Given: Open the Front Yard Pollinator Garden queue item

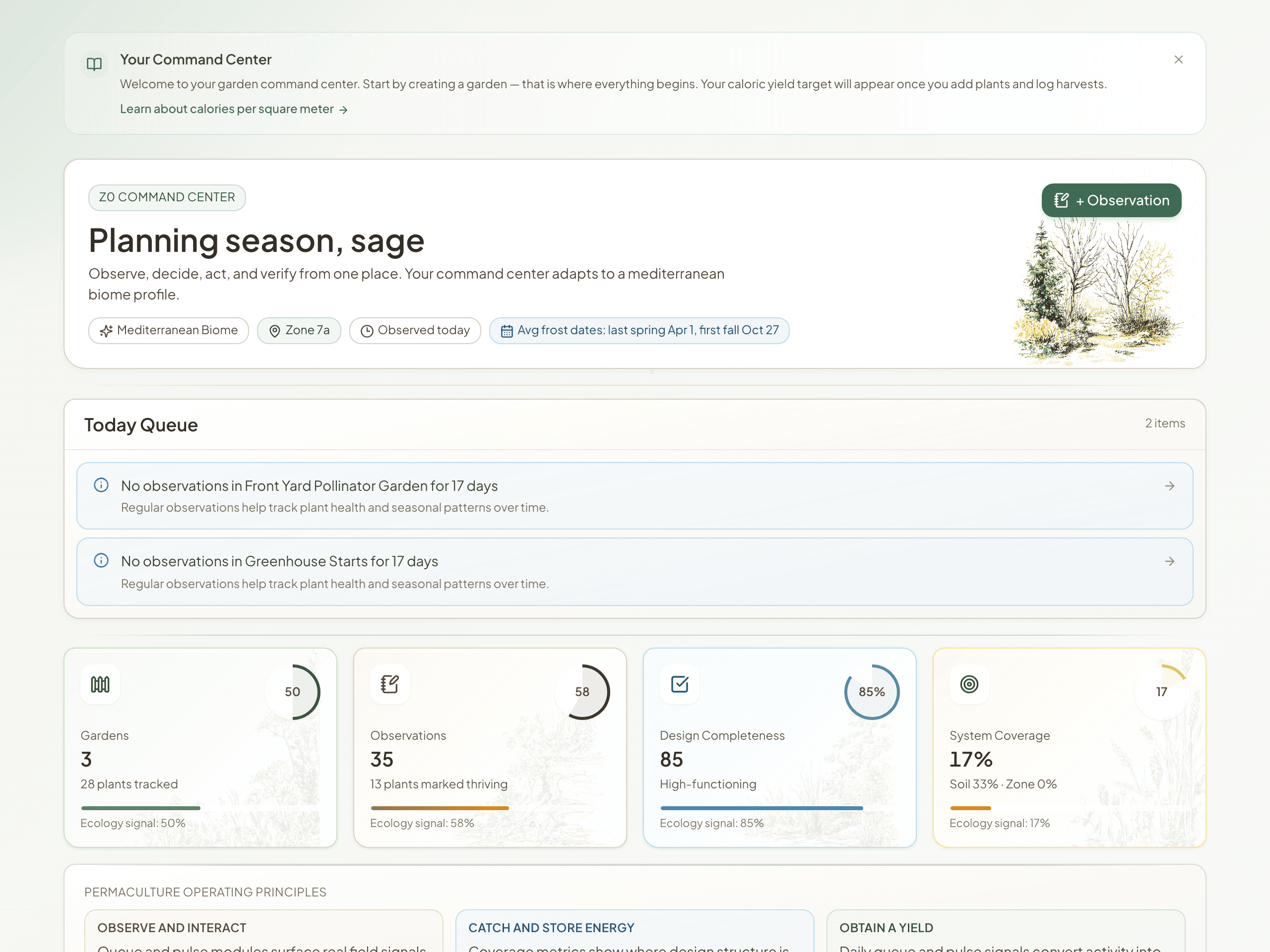Looking at the screenshot, I should click(x=635, y=495).
